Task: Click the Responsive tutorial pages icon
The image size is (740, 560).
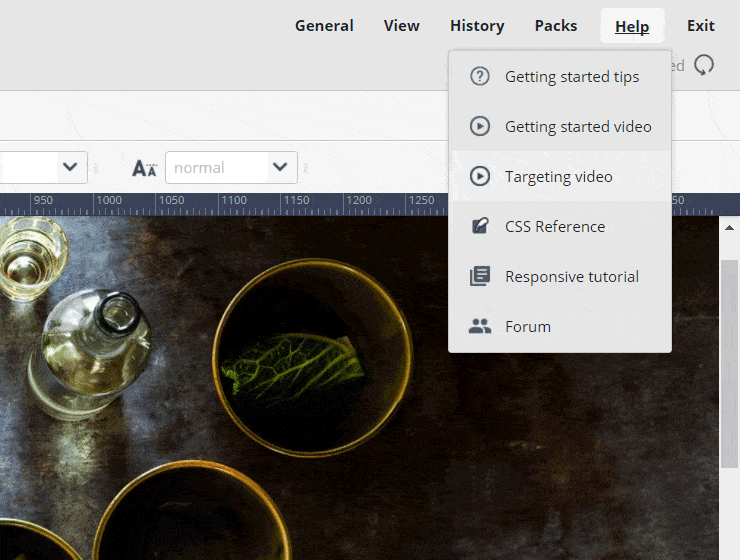Action: point(480,276)
